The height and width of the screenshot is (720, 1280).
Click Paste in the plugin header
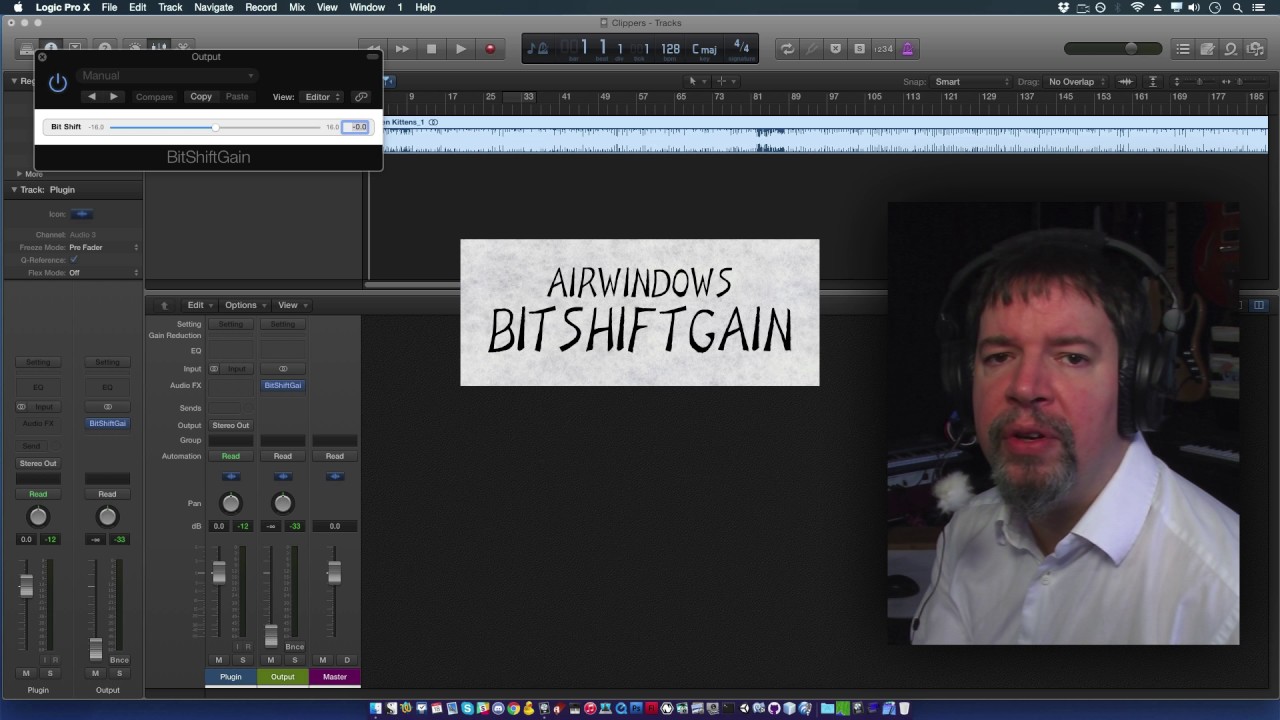237,97
